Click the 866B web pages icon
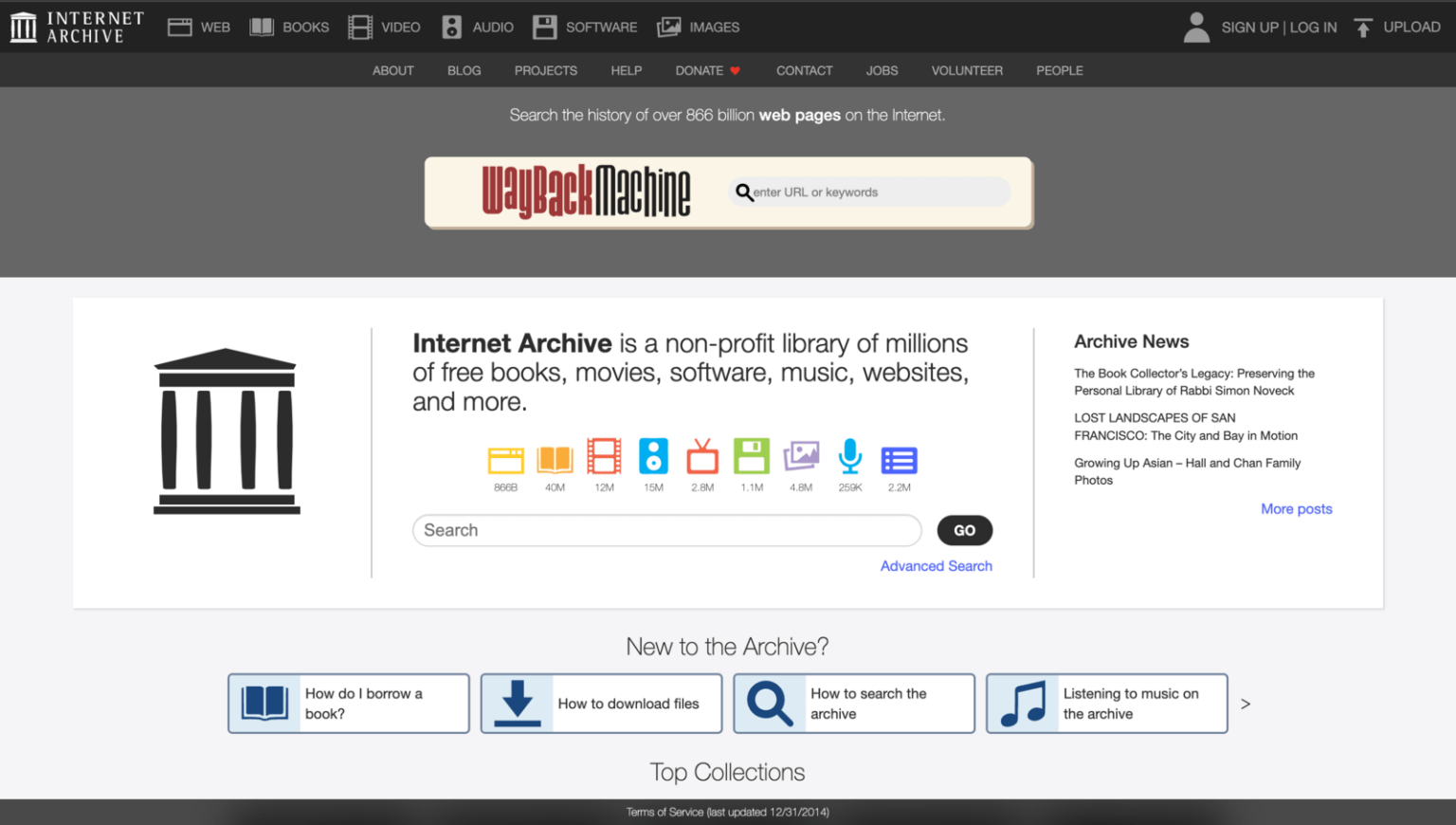This screenshot has width=1456, height=825. pyautogui.click(x=505, y=459)
